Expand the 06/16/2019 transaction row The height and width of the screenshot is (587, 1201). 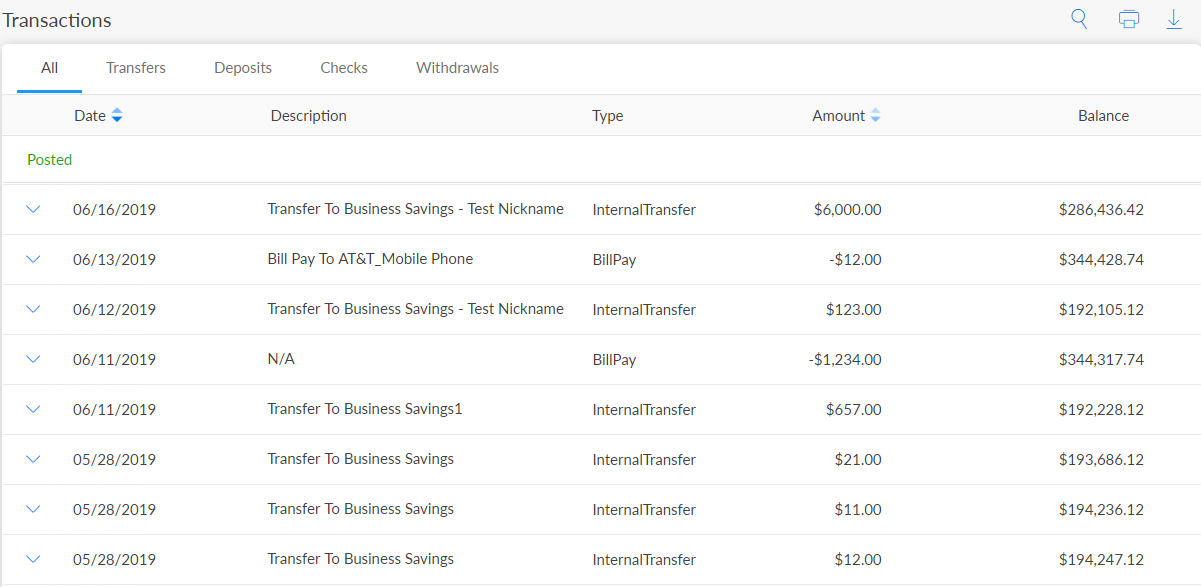[33, 209]
